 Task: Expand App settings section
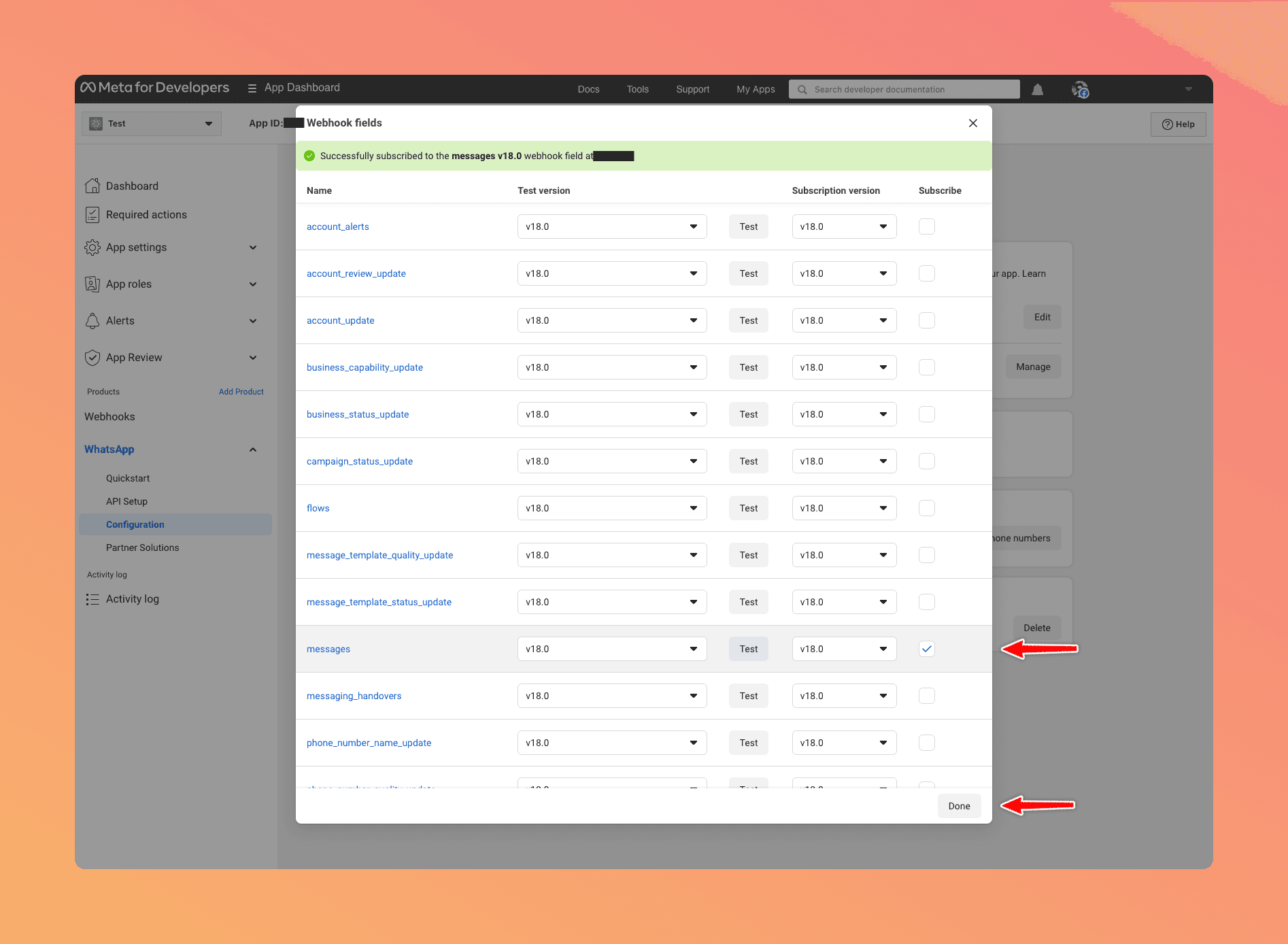[253, 248]
